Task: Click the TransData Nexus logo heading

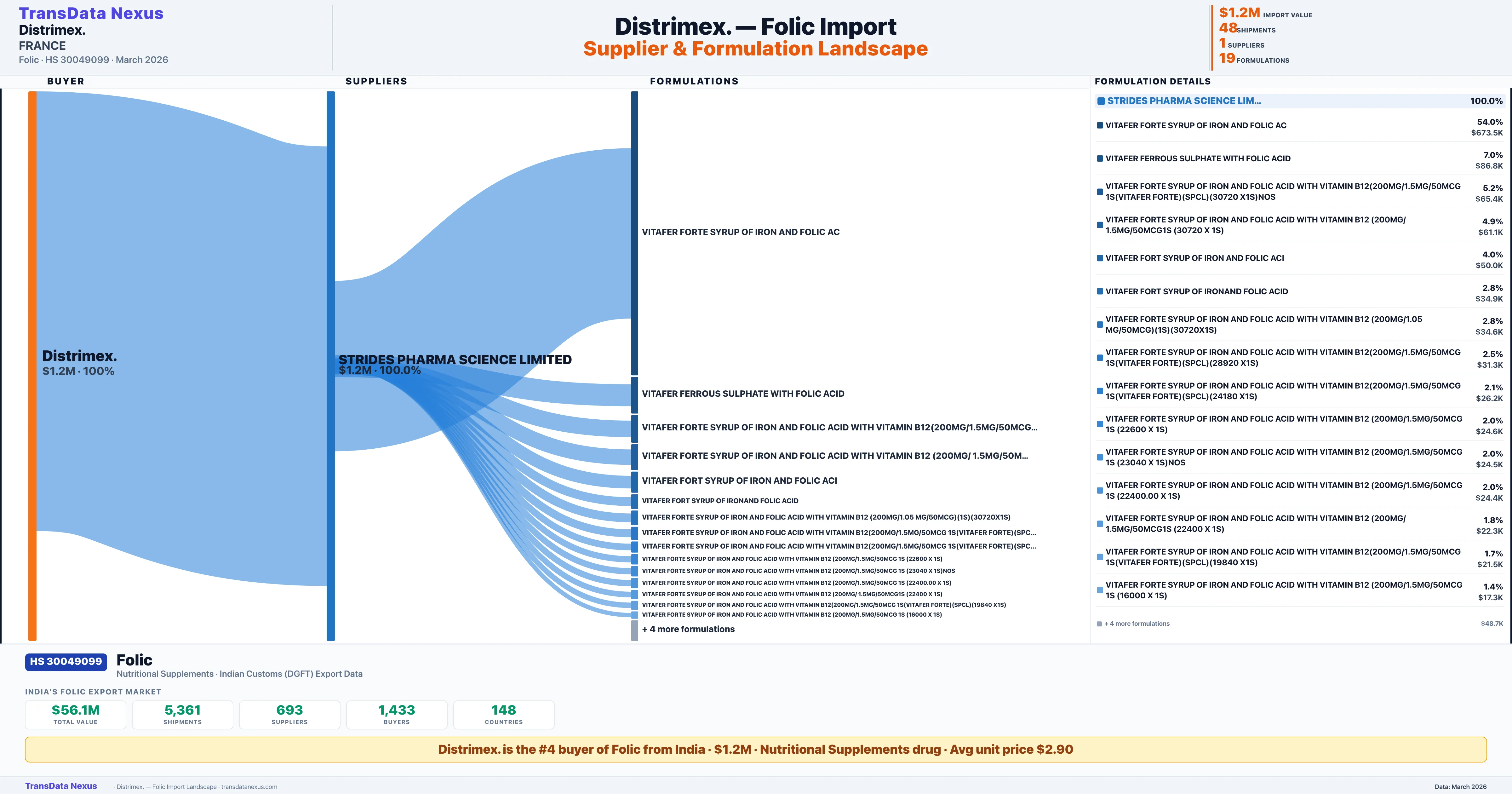Action: [x=91, y=14]
